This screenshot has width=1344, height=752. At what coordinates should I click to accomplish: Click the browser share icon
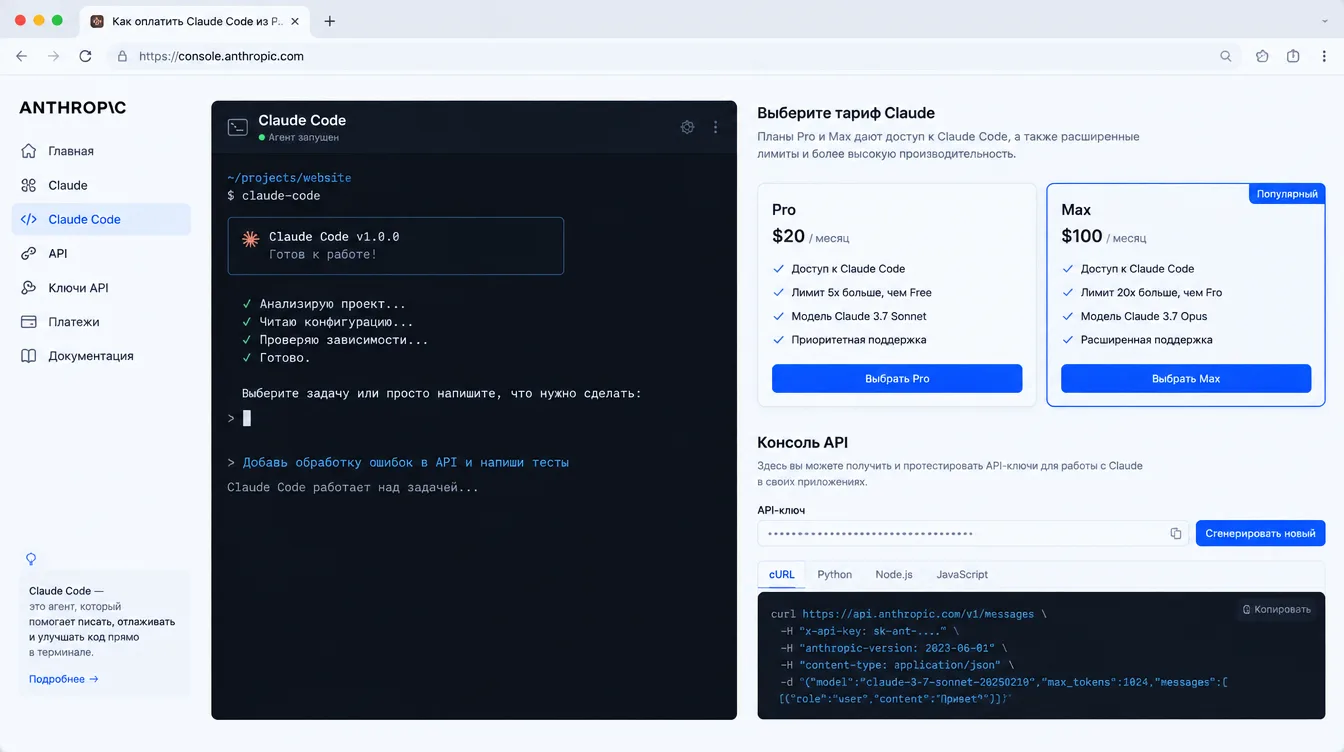tap(1293, 56)
